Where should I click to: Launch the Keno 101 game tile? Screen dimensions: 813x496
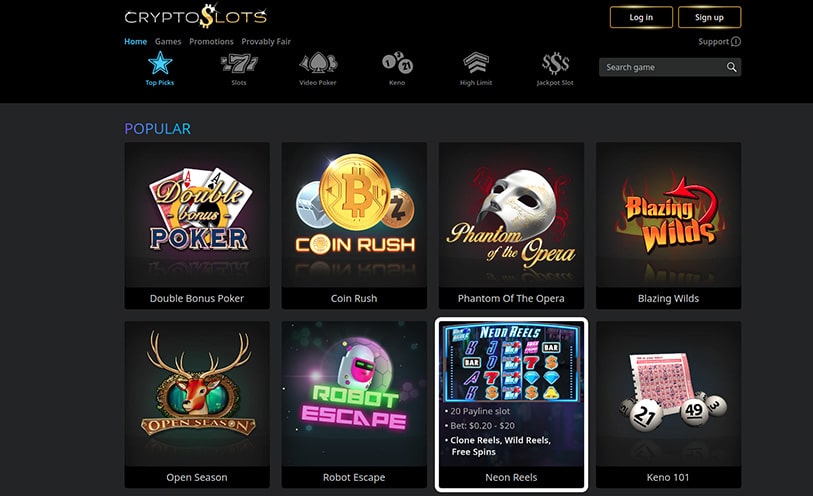pyautogui.click(x=668, y=404)
